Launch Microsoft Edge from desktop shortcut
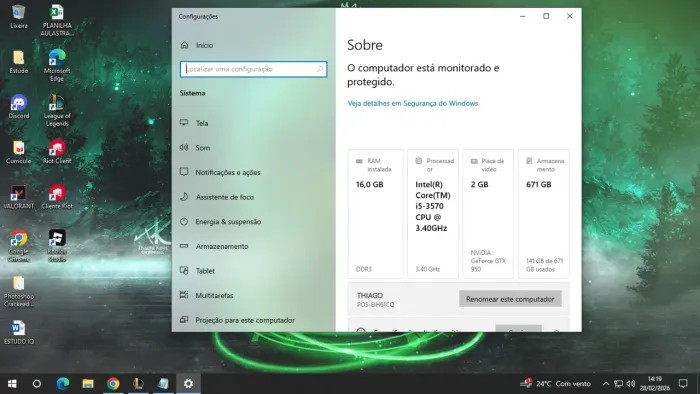 coord(57,66)
